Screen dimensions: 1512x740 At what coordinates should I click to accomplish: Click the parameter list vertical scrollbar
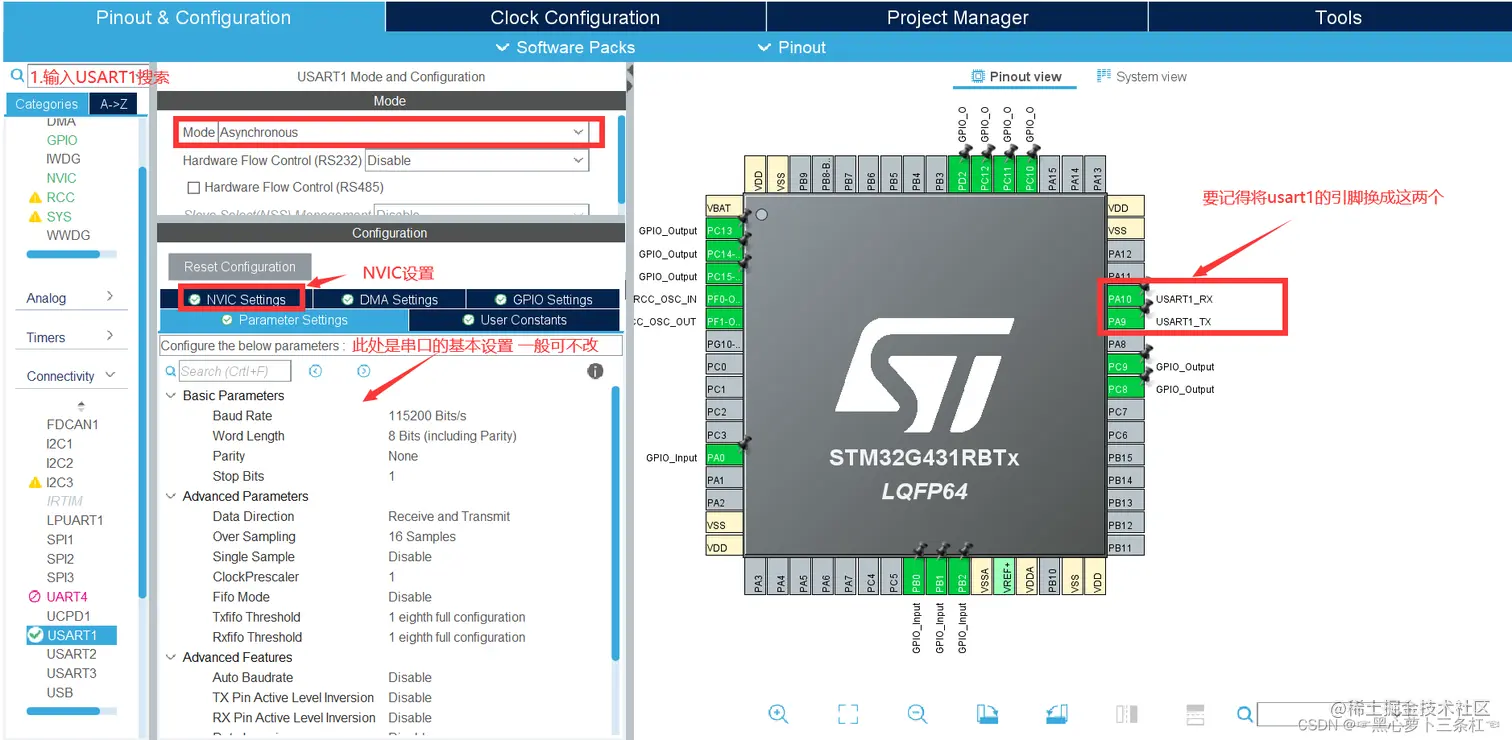615,522
